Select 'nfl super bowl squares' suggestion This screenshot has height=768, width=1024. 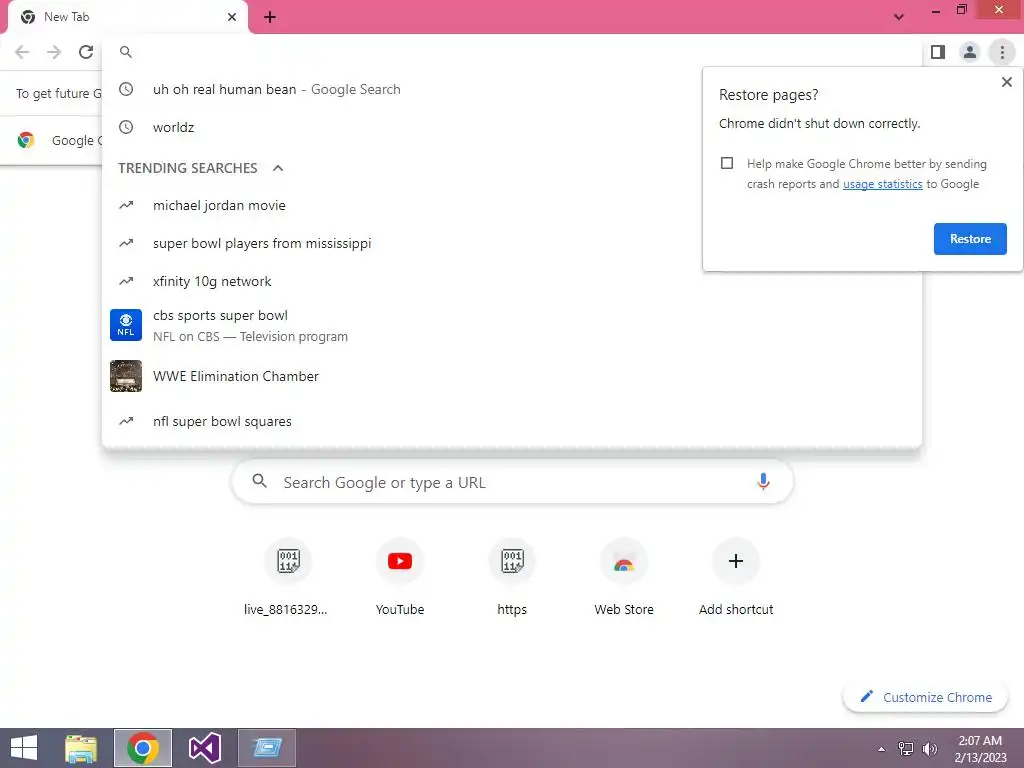(512, 421)
